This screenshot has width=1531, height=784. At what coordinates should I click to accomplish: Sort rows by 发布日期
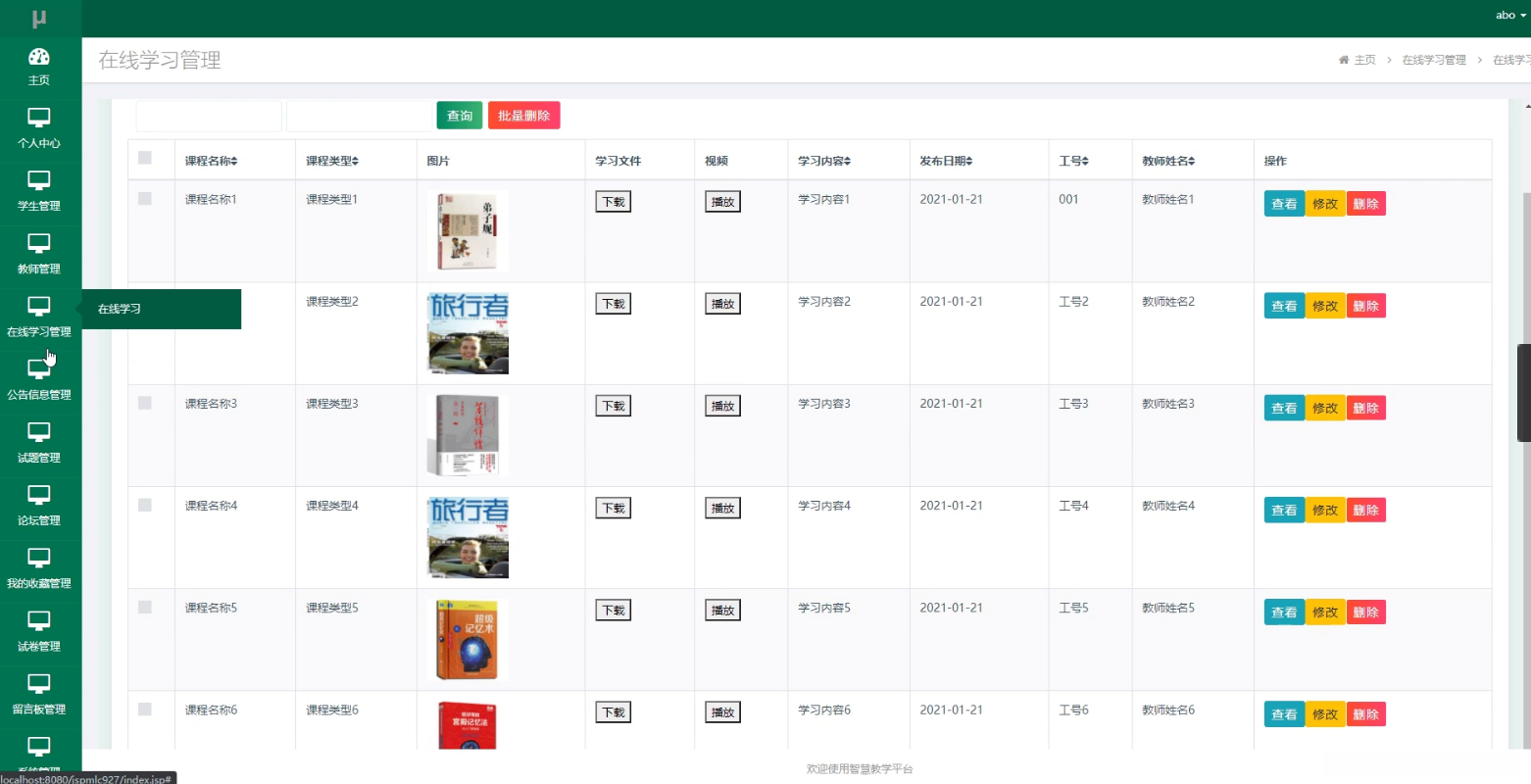[x=946, y=161]
